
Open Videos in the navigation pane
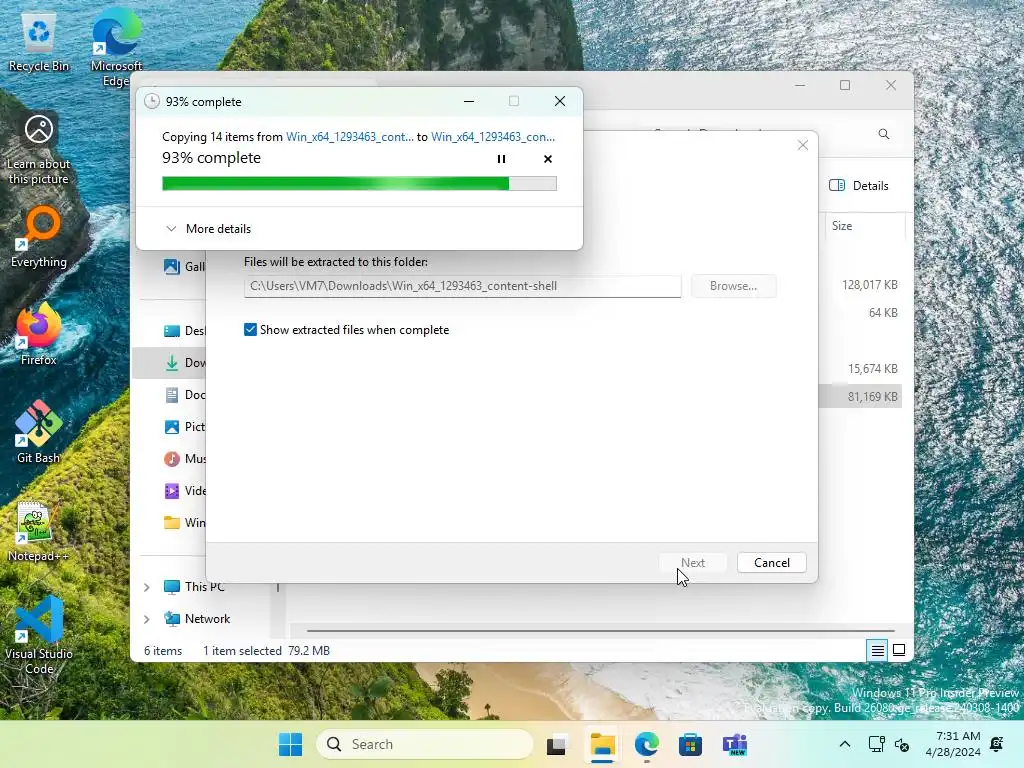pos(184,490)
